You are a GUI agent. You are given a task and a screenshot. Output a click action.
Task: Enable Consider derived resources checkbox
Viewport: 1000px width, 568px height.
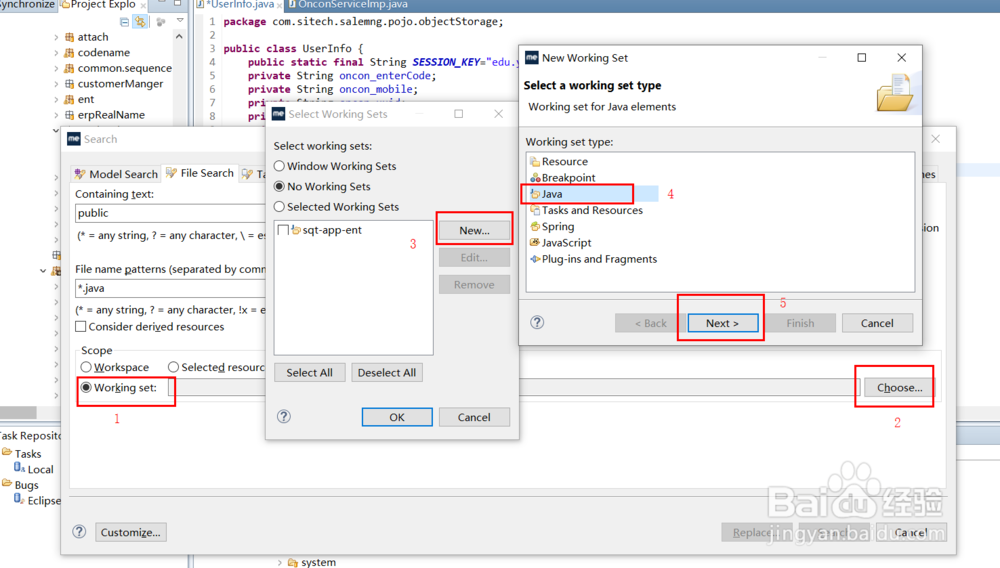80,326
